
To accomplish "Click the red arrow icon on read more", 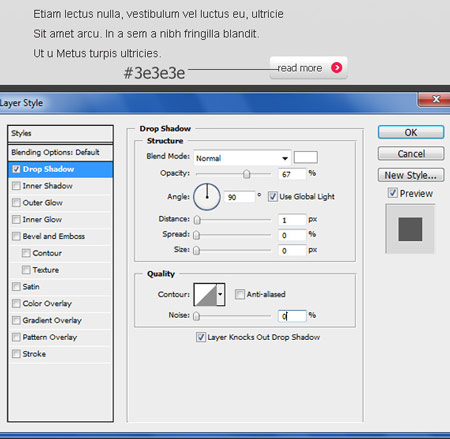I will [337, 68].
